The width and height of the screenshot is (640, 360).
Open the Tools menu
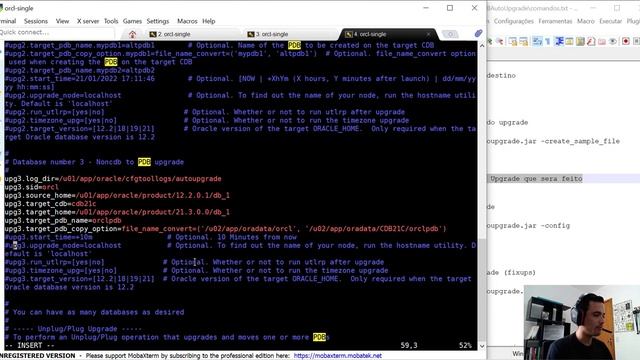(111, 21)
